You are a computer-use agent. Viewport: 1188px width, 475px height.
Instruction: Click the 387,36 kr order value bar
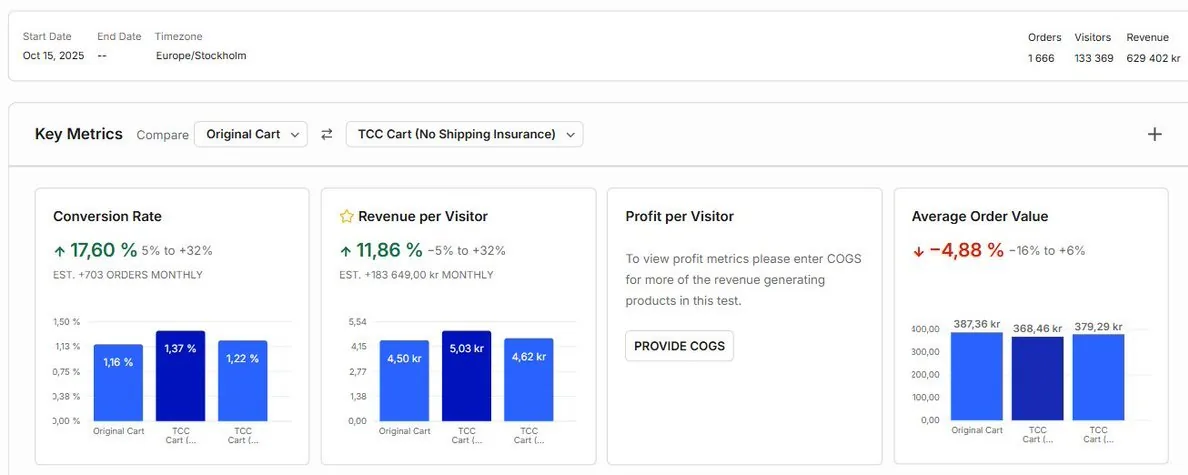[x=977, y=376]
